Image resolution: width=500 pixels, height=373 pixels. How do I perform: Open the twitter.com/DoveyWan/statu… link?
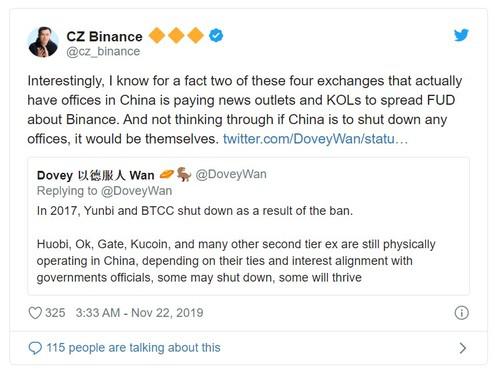pos(315,139)
